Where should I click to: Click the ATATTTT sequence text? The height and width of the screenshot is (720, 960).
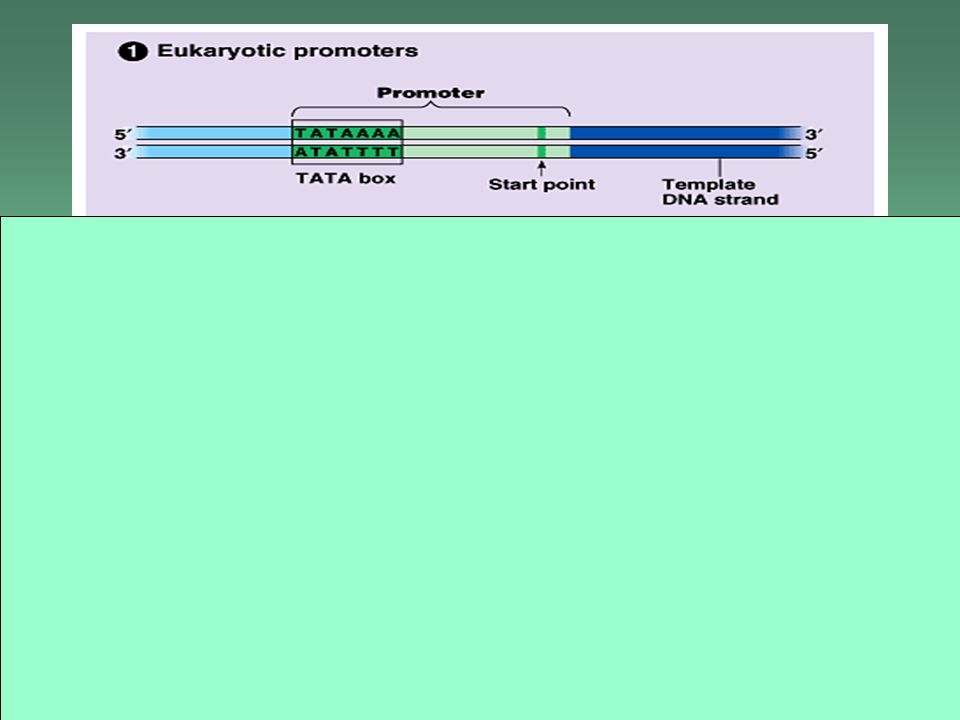pos(347,151)
